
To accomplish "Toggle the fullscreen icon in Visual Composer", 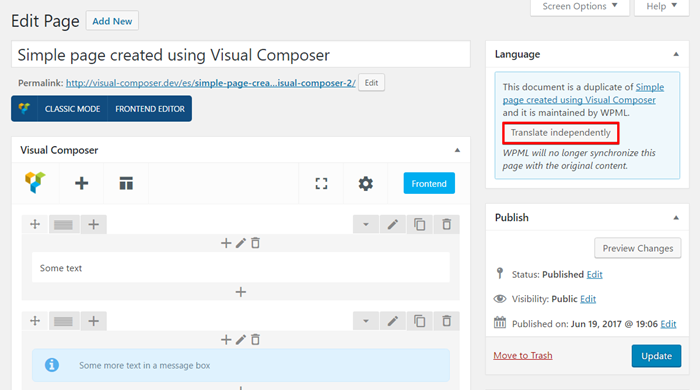I will [321, 183].
